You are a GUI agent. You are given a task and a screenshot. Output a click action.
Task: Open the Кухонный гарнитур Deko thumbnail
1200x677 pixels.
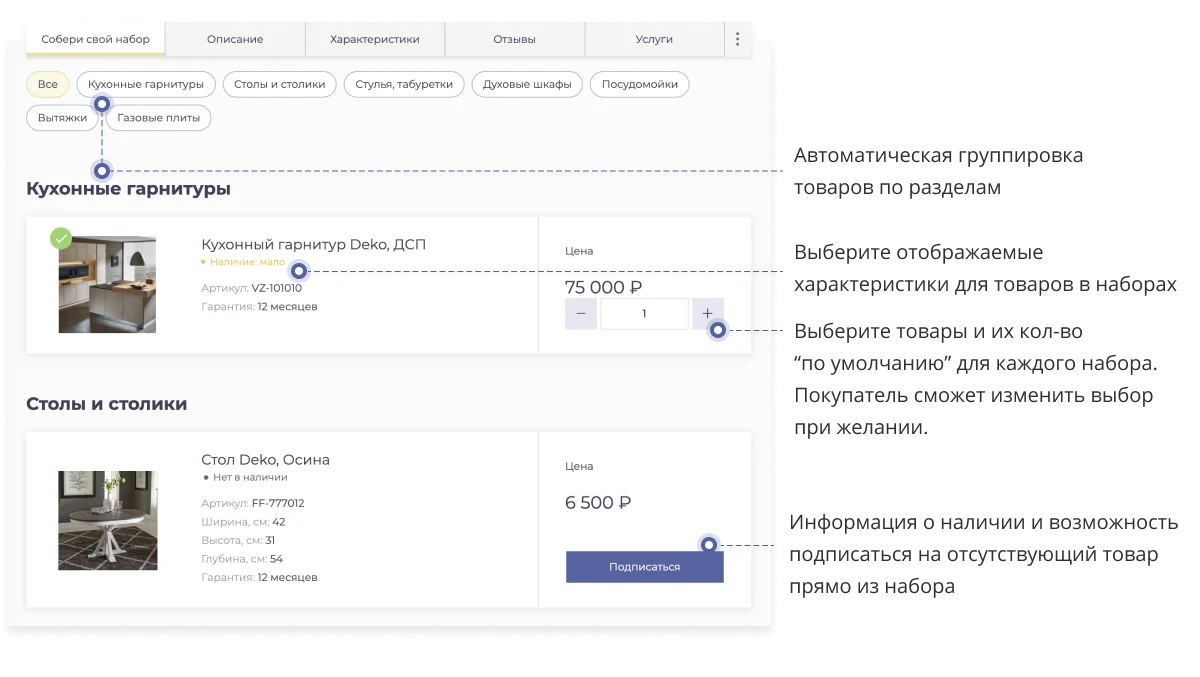[x=107, y=284]
